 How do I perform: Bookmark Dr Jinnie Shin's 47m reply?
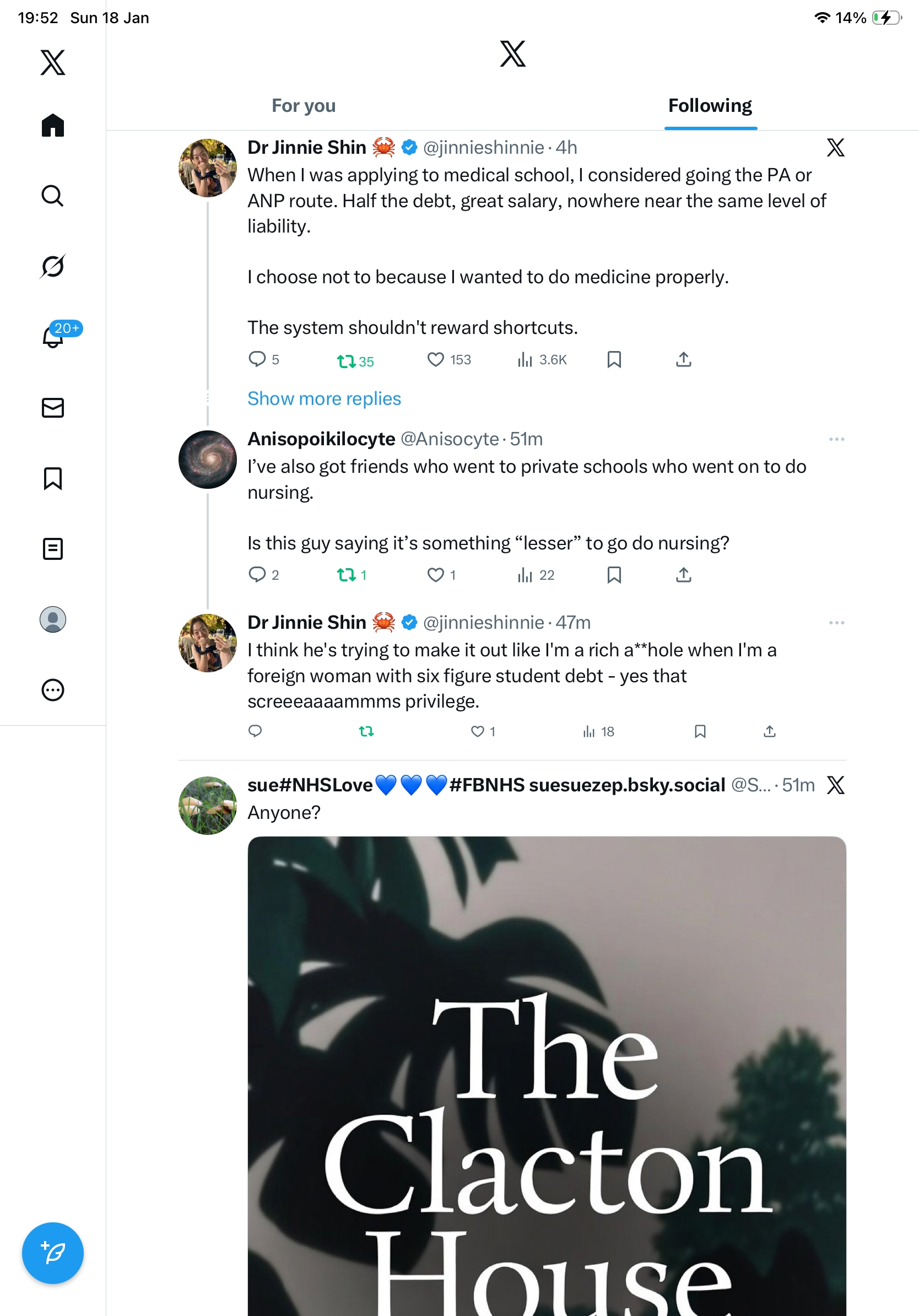point(700,731)
